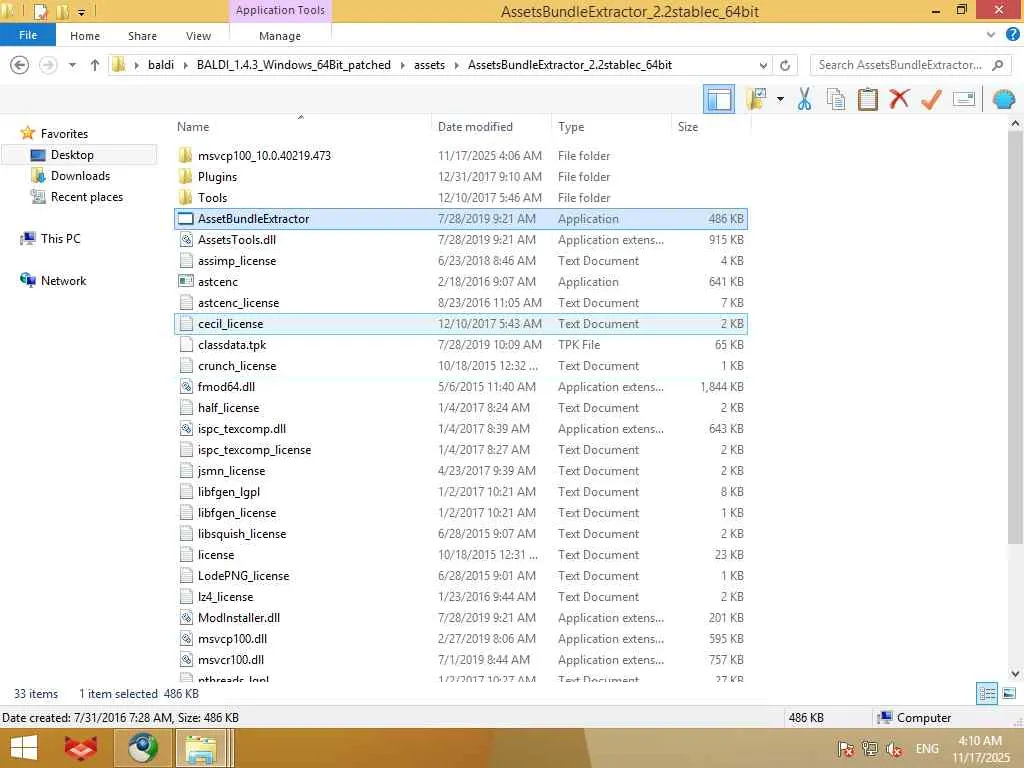Copy selection using the two-pages icon

(835, 99)
